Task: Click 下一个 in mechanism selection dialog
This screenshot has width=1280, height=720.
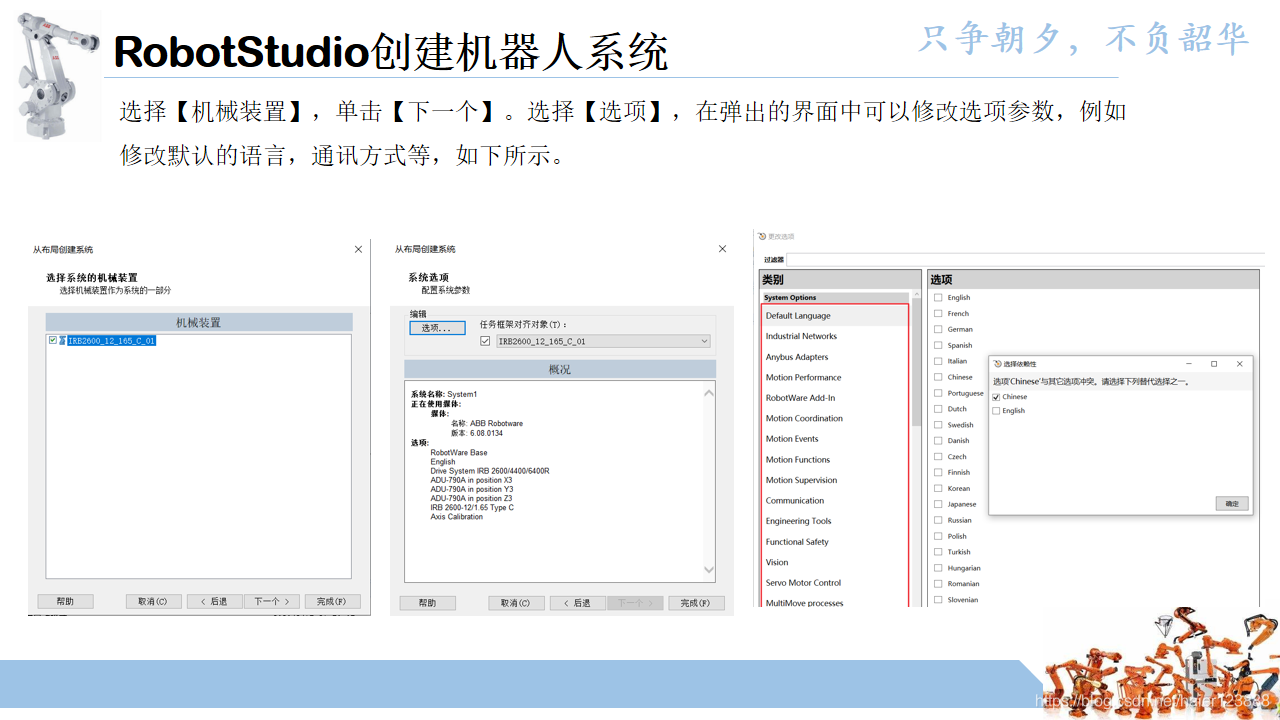Action: 271,602
